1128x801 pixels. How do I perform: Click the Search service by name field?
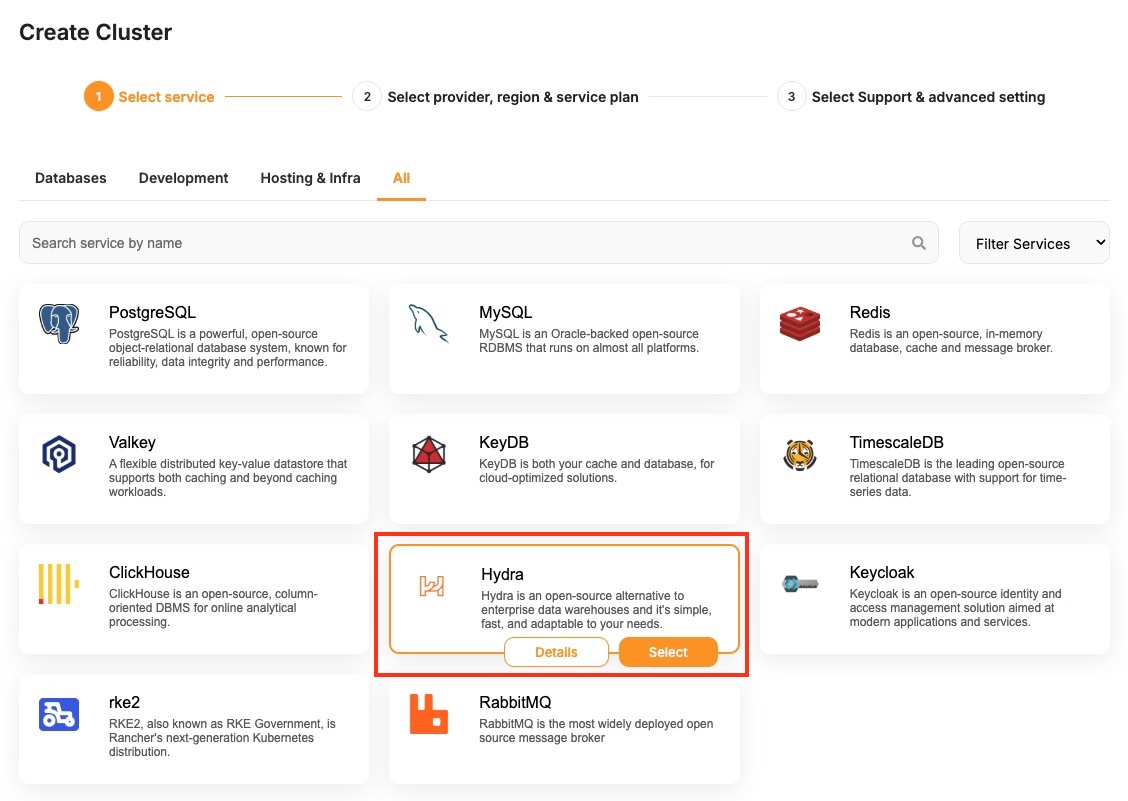click(x=460, y=243)
